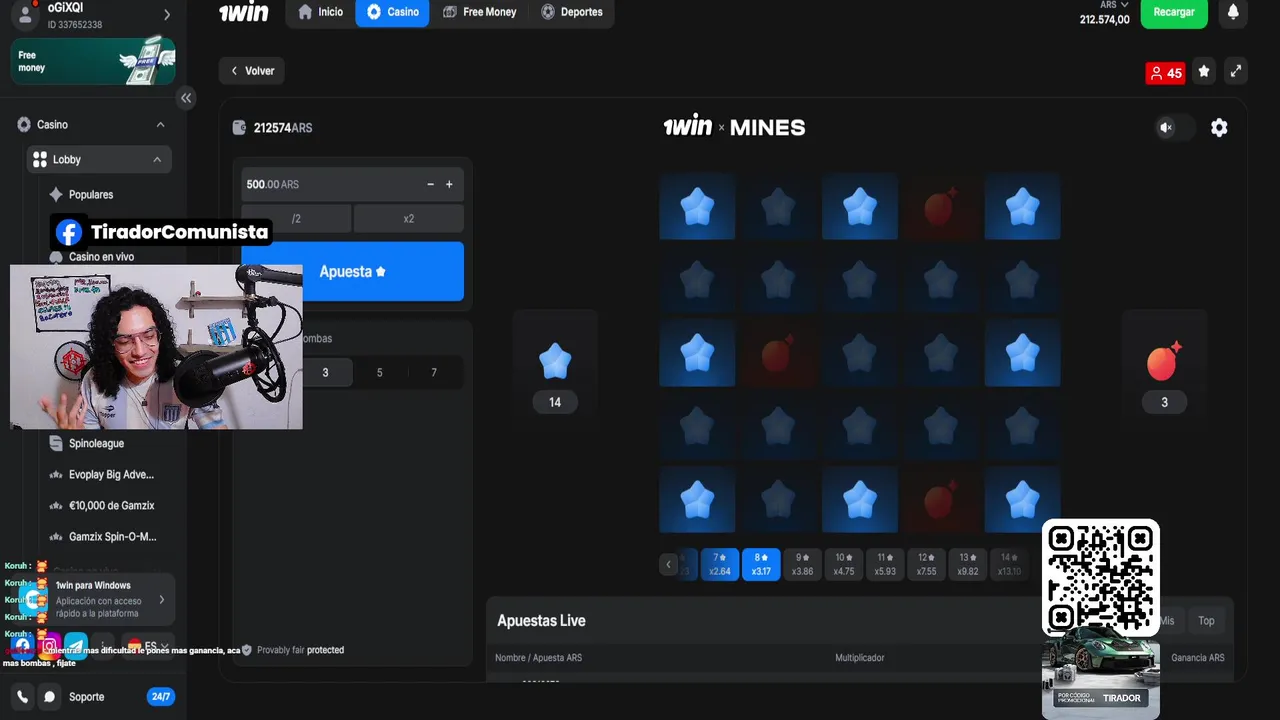Click the red 45 players badge
Screen dimensions: 1280x720
point(1166,73)
